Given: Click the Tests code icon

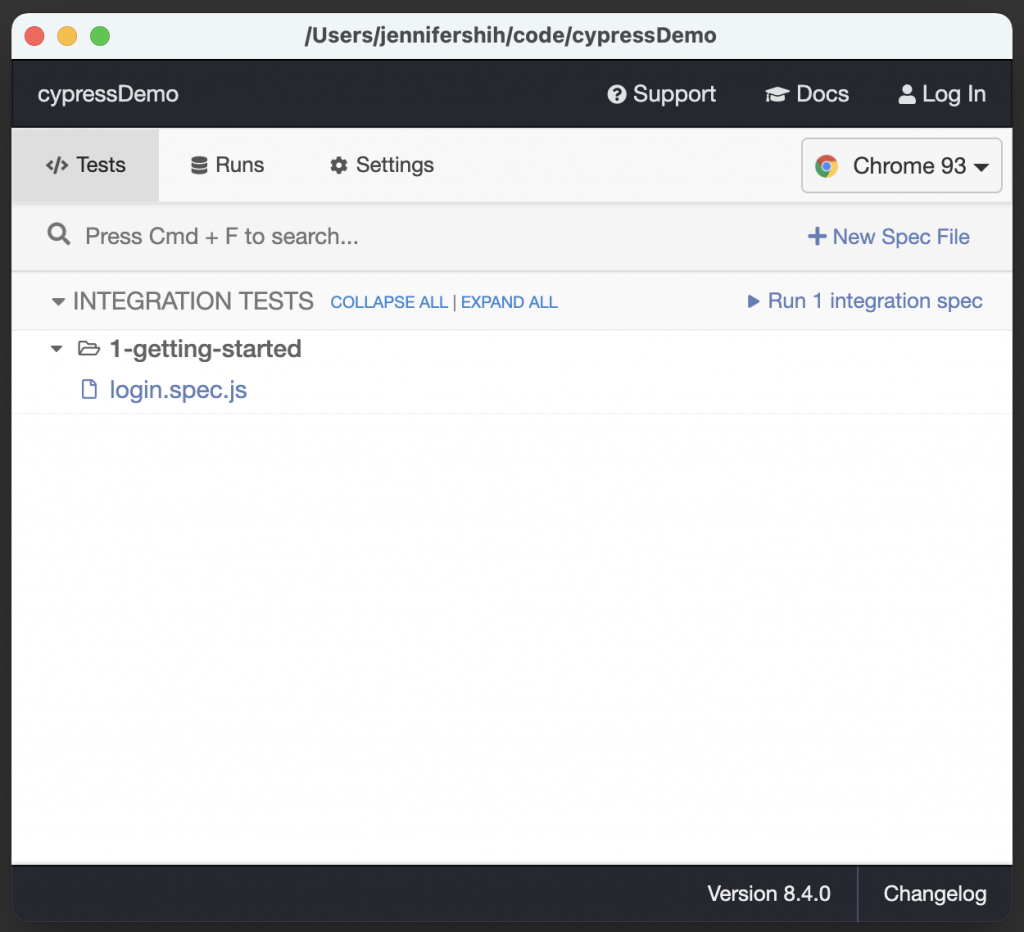Looking at the screenshot, I should click(x=57, y=165).
